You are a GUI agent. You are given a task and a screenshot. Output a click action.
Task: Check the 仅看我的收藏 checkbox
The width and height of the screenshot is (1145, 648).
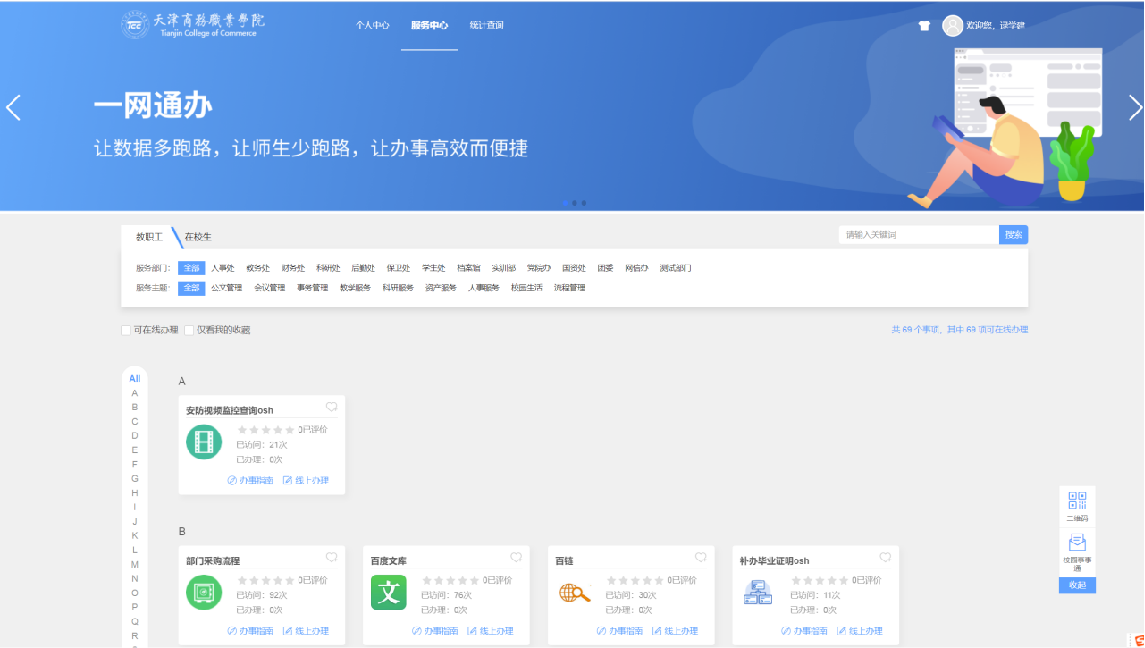[x=189, y=330]
